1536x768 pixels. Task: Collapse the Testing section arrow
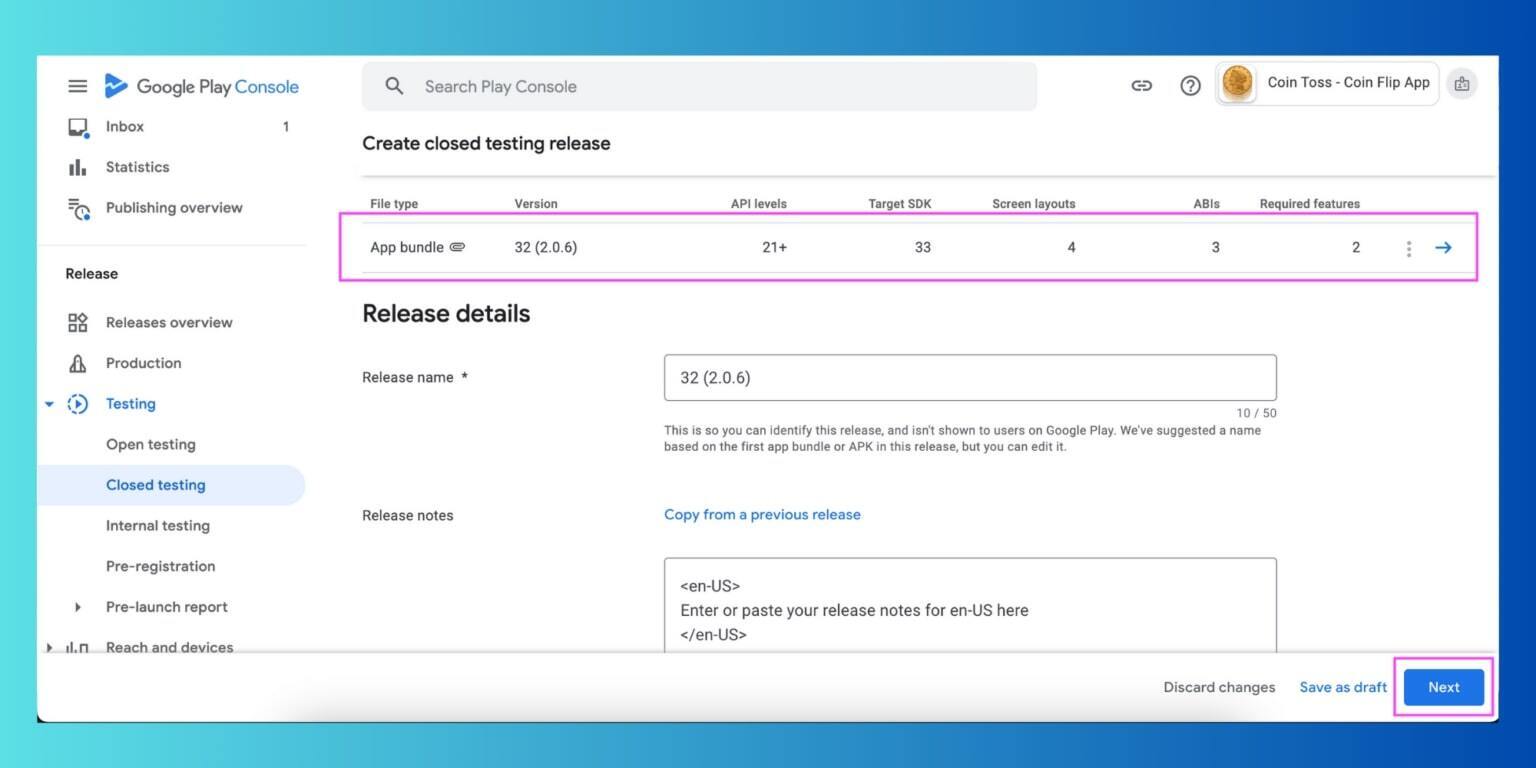coord(49,404)
